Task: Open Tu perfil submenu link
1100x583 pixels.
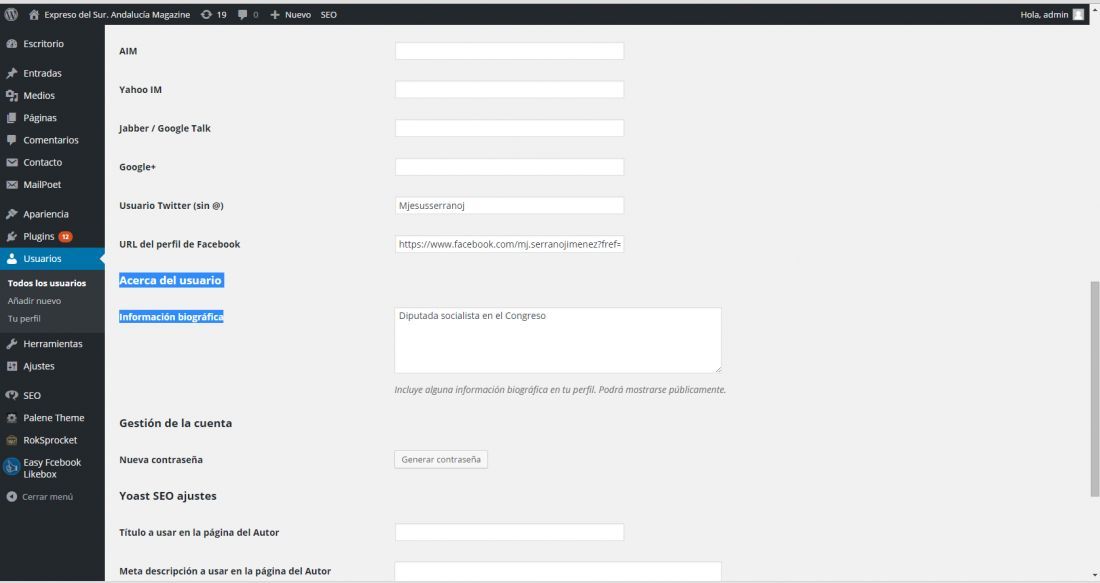Action: (x=24, y=319)
